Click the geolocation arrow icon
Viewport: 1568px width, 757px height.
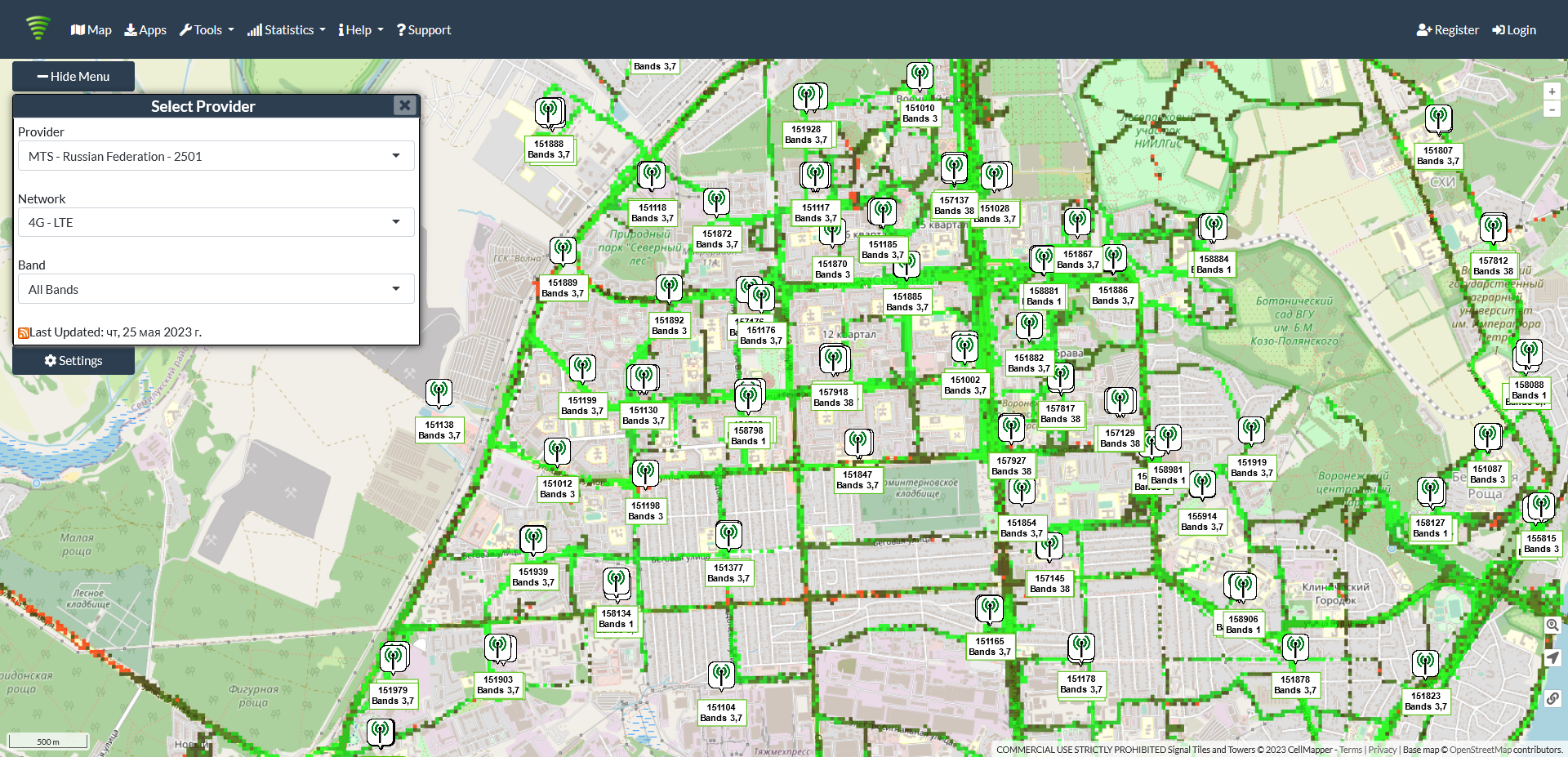coord(1553,658)
